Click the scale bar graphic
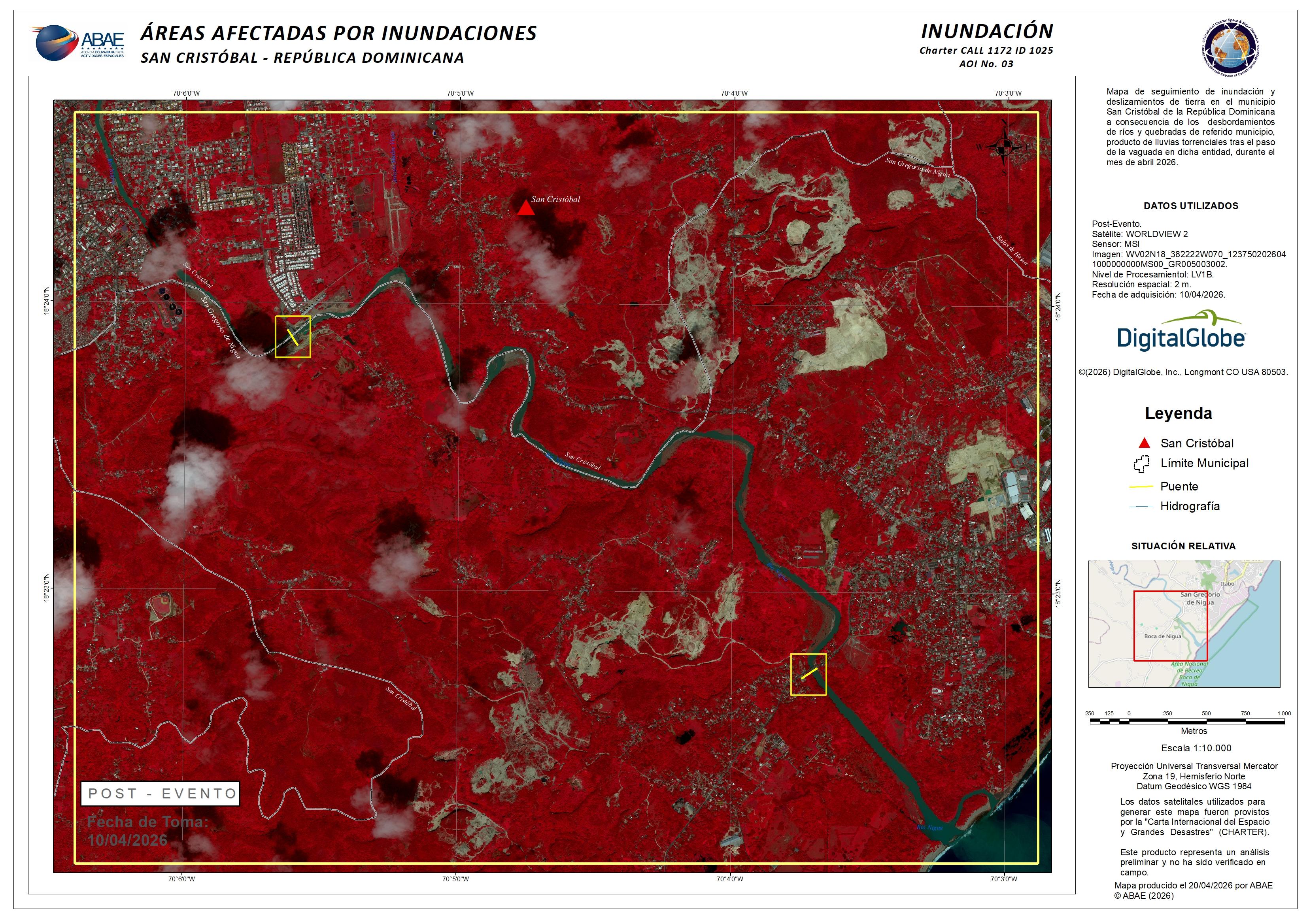Image resolution: width=1309 pixels, height=924 pixels. pyautogui.click(x=1186, y=721)
